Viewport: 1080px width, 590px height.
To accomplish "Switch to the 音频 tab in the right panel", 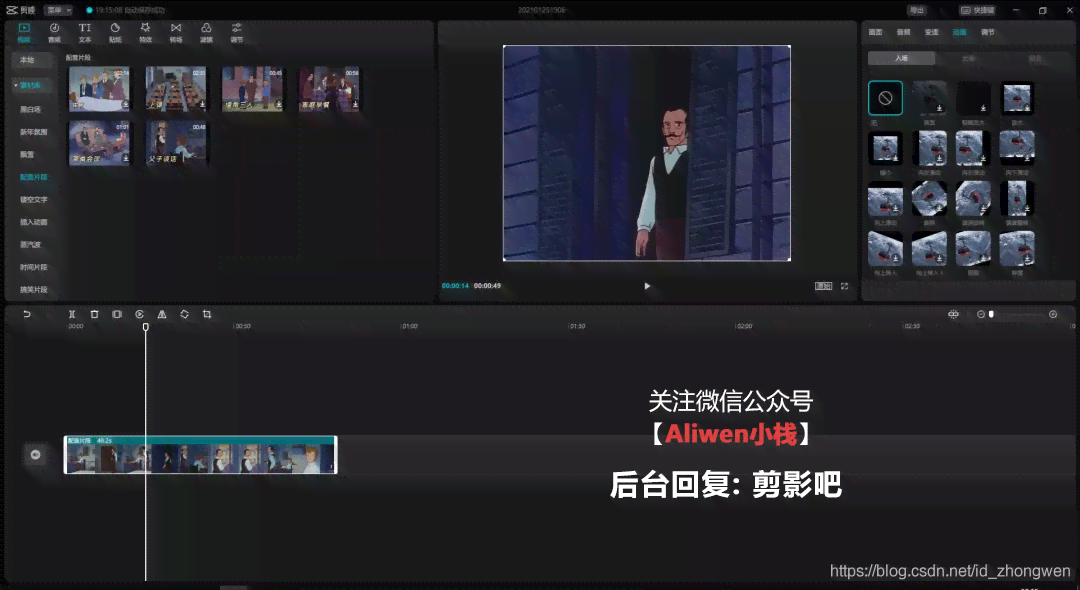I will [904, 32].
